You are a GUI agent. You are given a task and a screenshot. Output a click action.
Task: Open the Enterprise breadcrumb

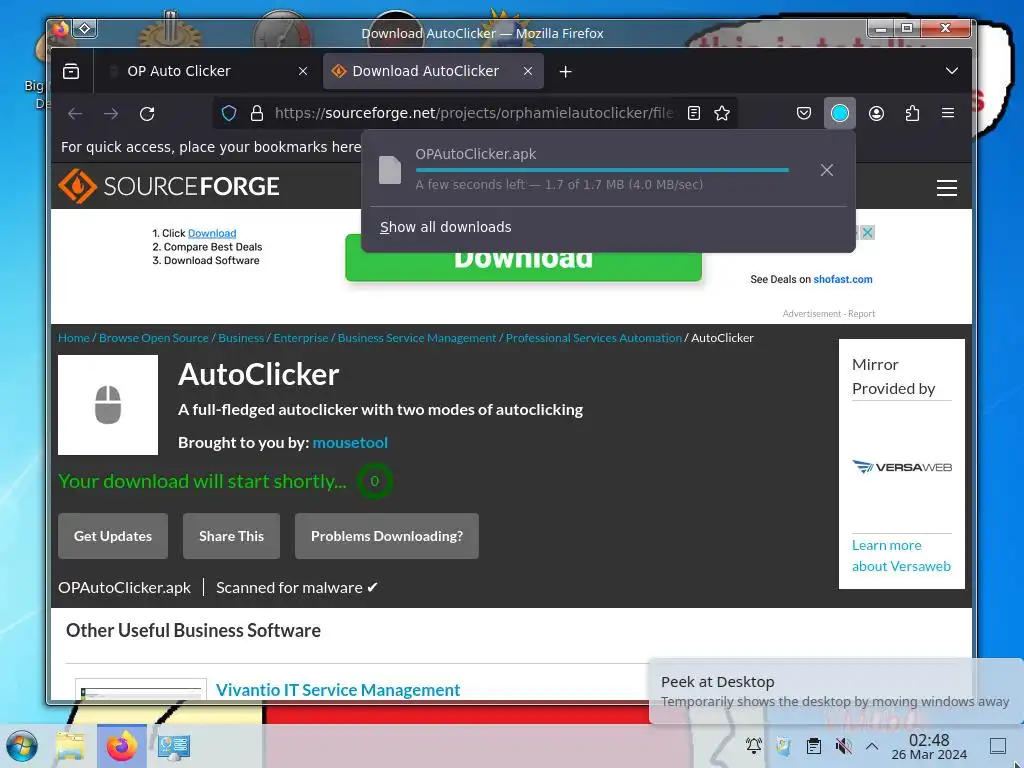click(300, 338)
